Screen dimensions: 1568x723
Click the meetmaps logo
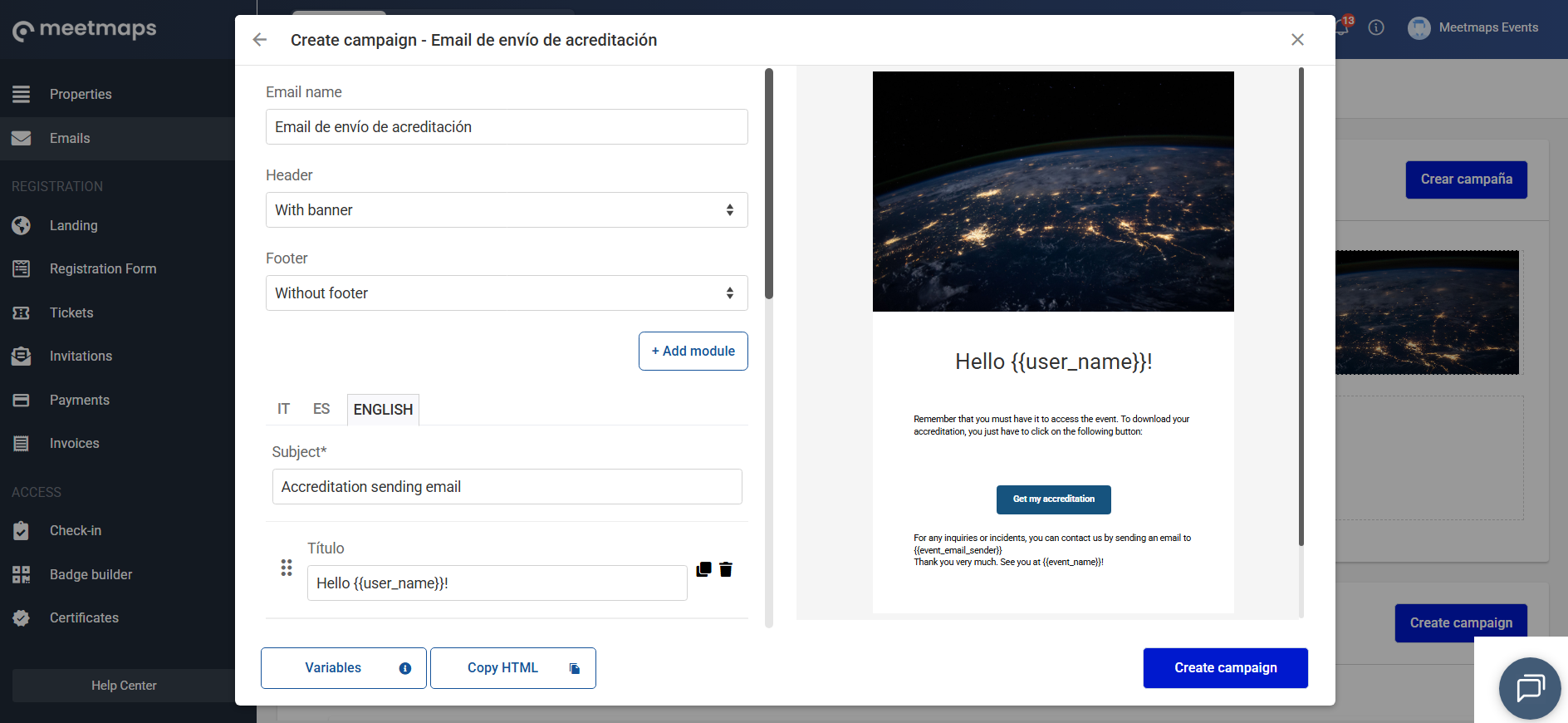85,30
